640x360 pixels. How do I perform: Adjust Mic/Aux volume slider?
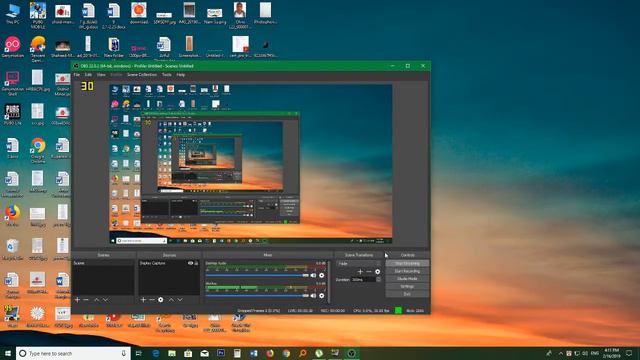click(257, 296)
